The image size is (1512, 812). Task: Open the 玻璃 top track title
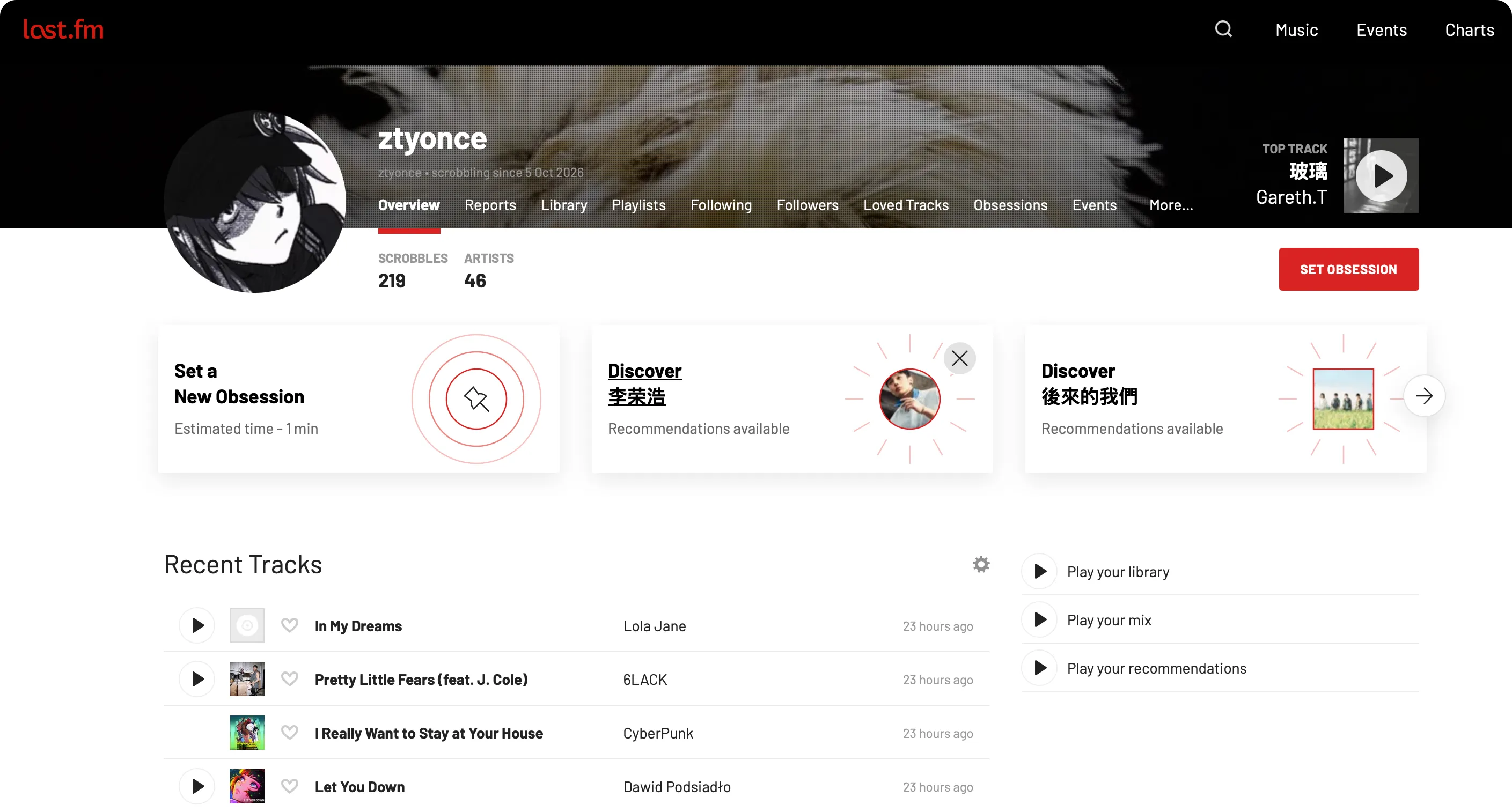pyautogui.click(x=1308, y=171)
